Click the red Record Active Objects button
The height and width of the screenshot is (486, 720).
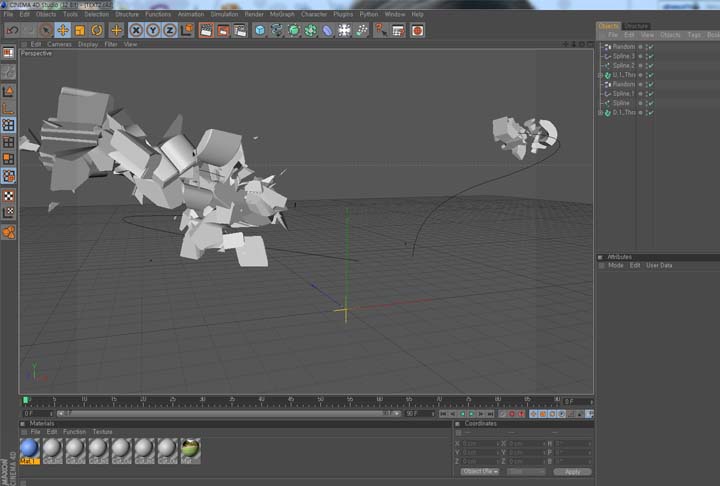512,414
